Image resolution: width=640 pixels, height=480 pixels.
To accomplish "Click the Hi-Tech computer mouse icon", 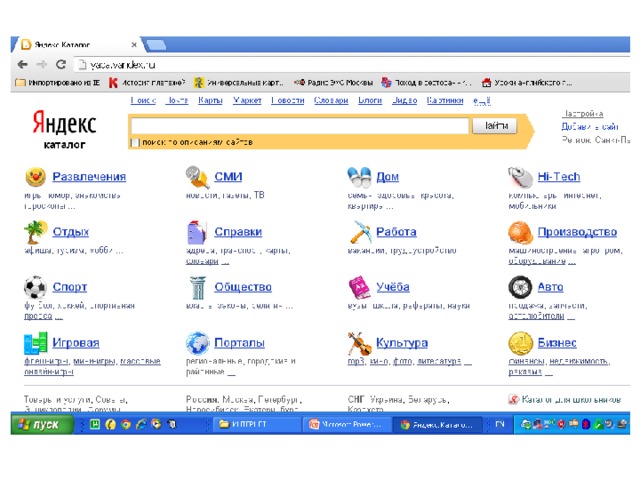I will pos(520,177).
